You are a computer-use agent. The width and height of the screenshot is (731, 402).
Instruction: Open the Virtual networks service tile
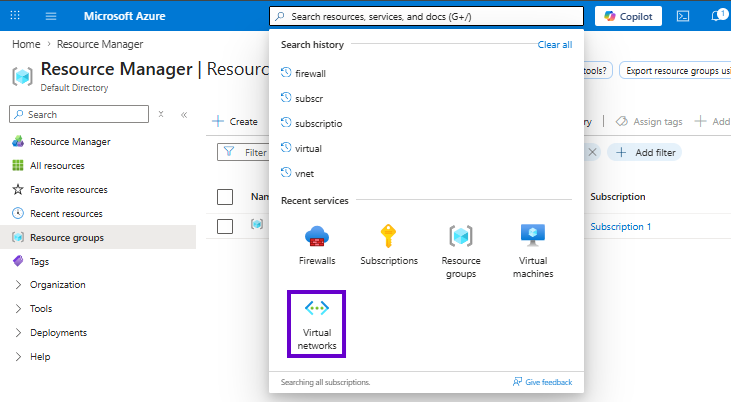coord(317,324)
